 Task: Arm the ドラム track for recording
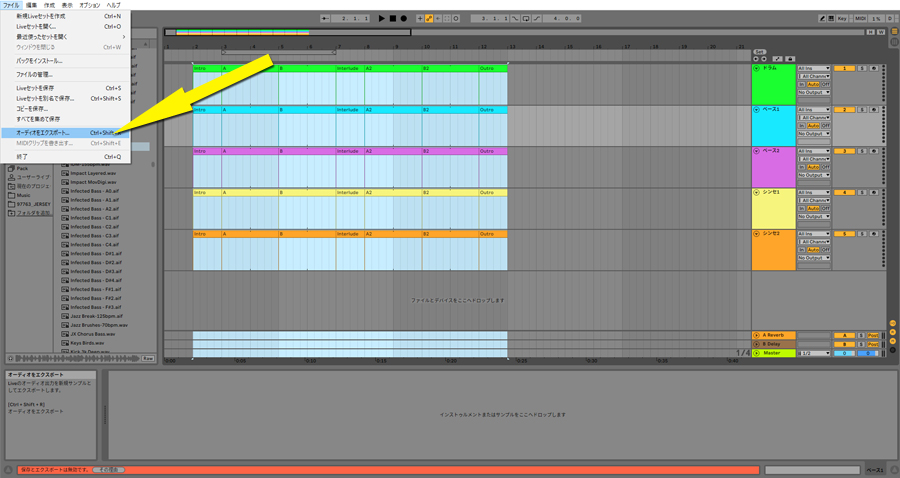[x=874, y=68]
